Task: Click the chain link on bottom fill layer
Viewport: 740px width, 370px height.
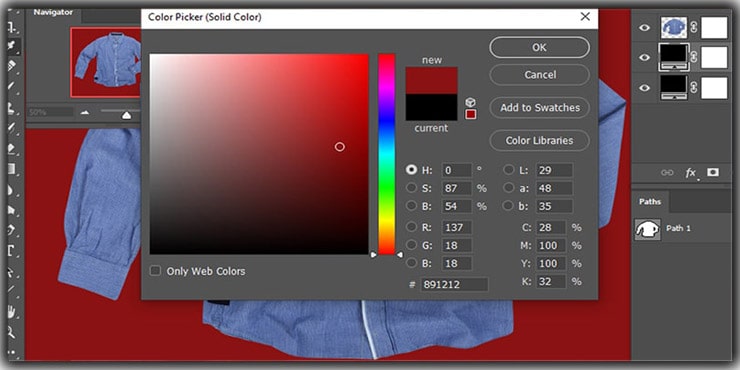Action: pos(693,88)
